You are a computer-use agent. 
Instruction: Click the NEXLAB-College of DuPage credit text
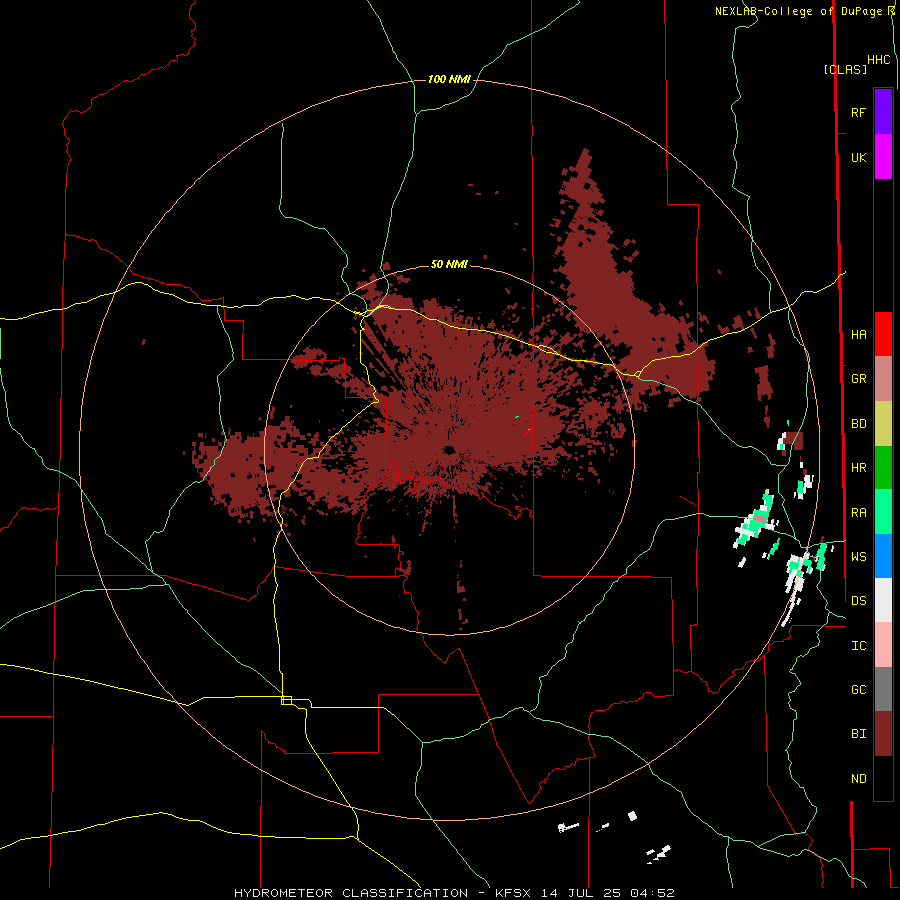[801, 11]
